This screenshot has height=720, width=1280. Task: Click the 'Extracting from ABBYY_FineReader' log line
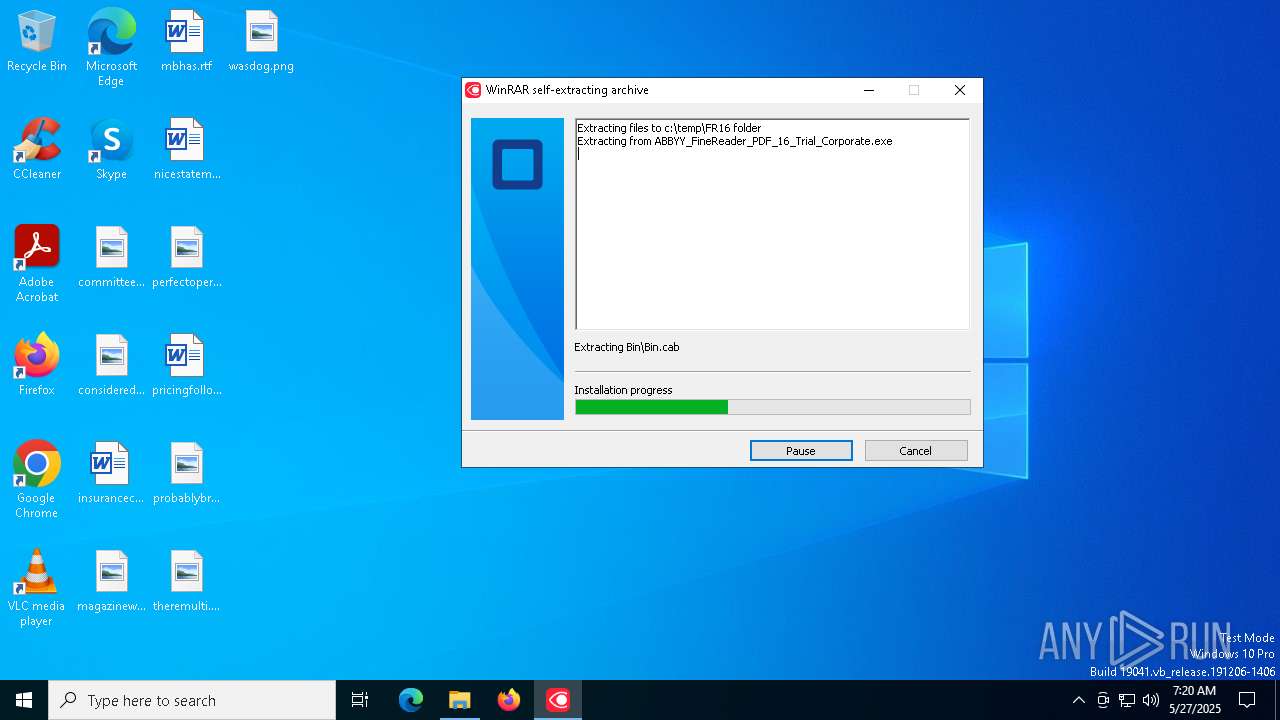735,141
